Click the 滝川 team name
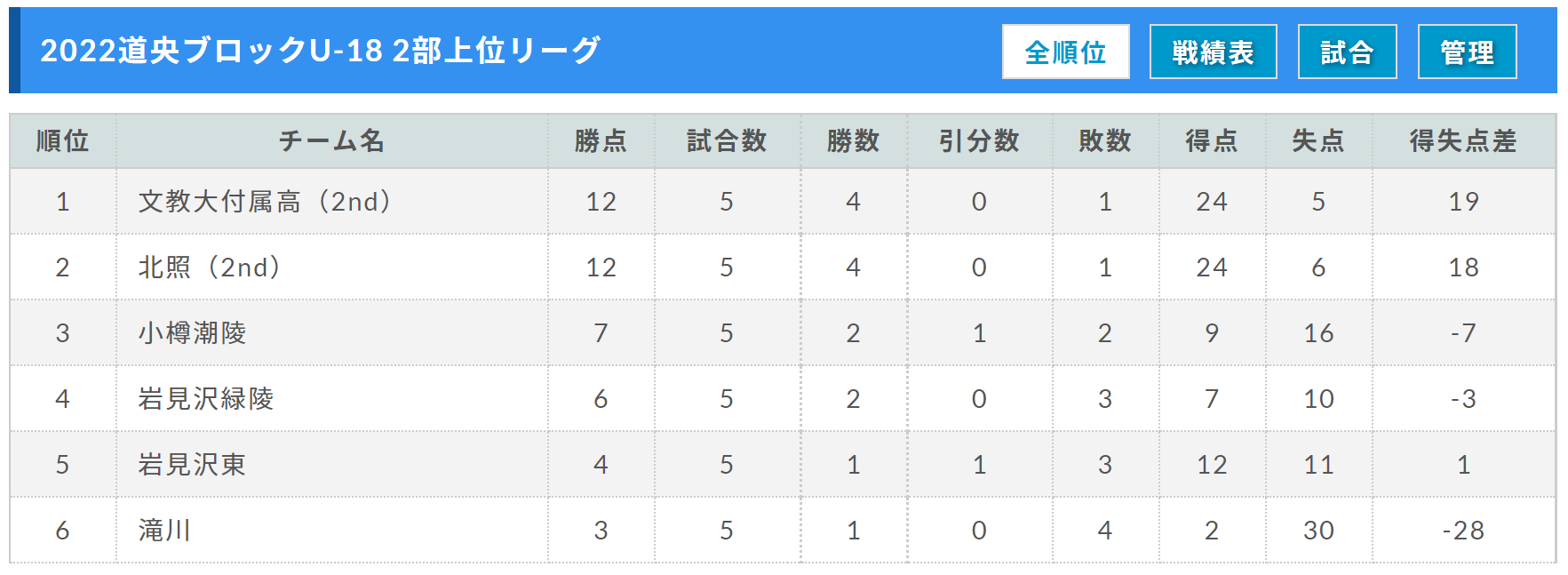1568x575 pixels. (164, 531)
